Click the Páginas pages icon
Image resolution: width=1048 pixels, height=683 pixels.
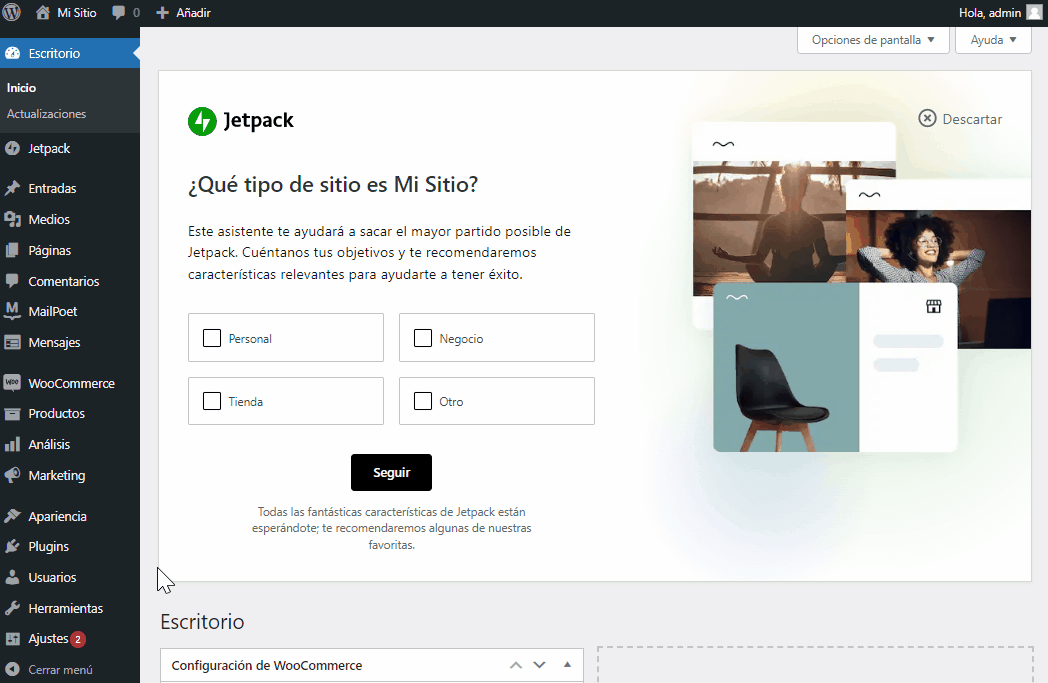tap(13, 251)
